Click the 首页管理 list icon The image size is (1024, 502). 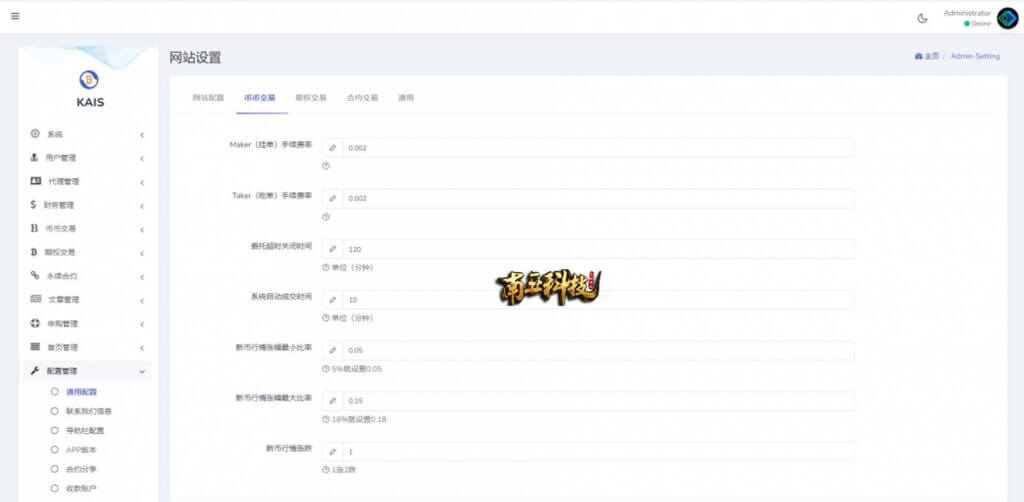(35, 347)
